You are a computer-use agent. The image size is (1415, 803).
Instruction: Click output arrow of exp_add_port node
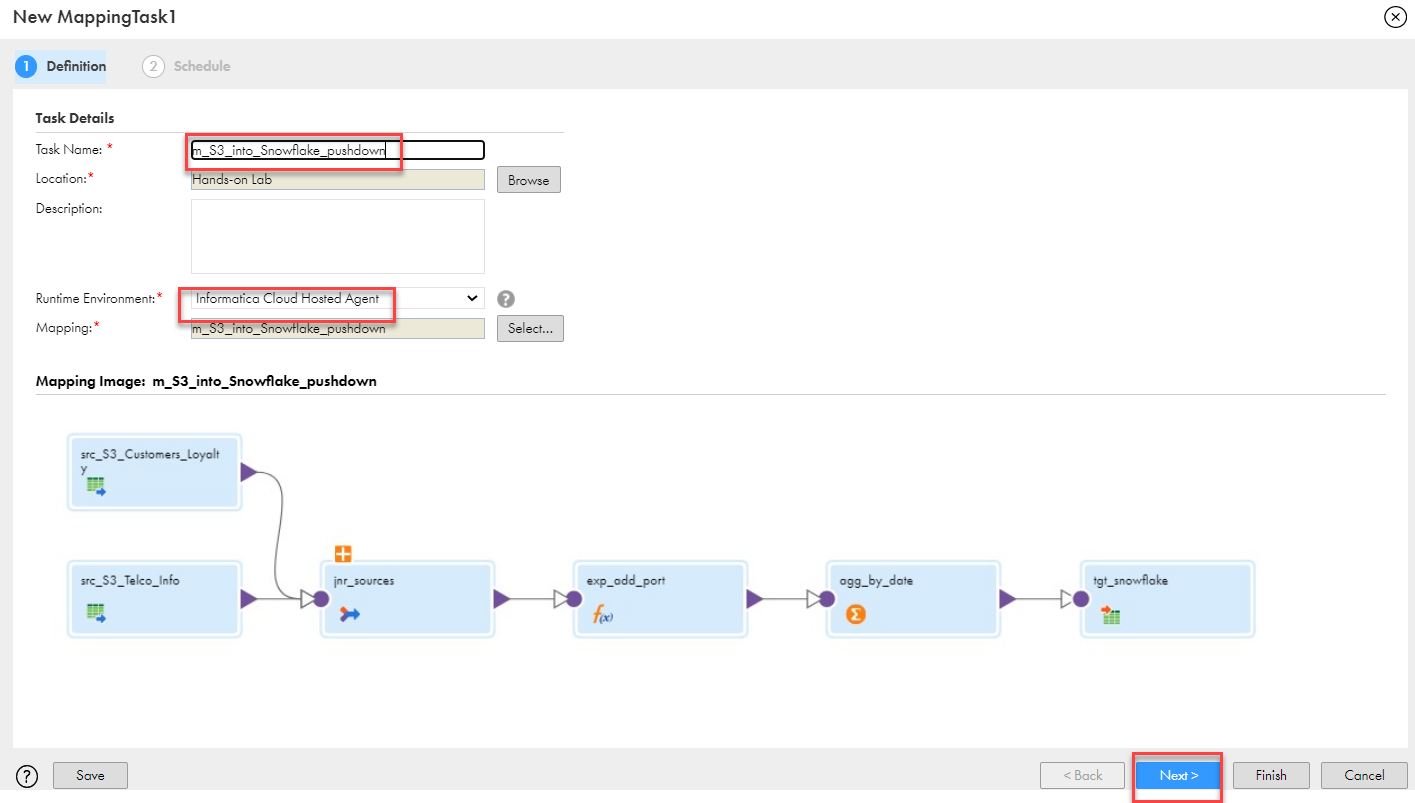pos(755,599)
